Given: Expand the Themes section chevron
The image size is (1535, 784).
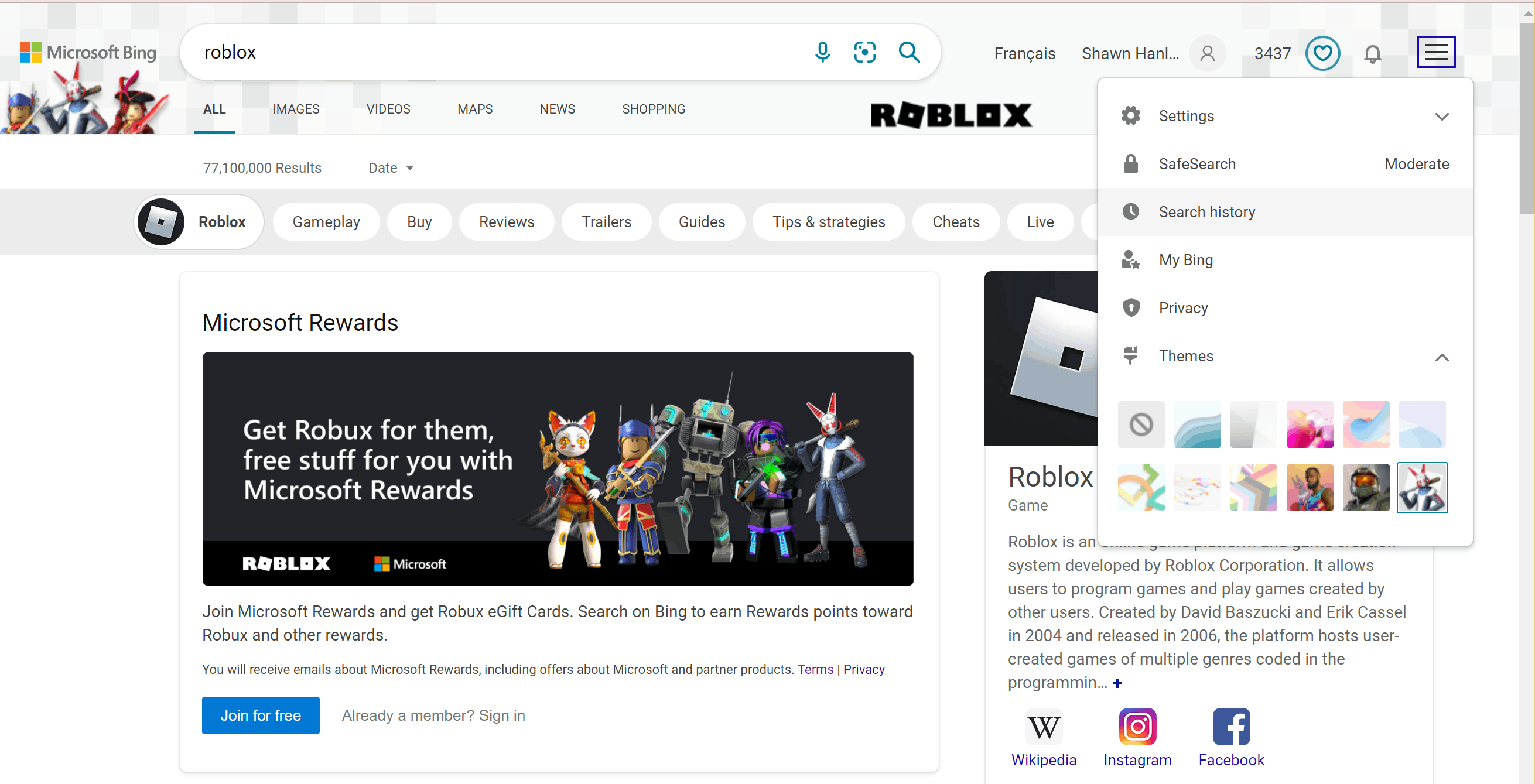Looking at the screenshot, I should pos(1441,357).
